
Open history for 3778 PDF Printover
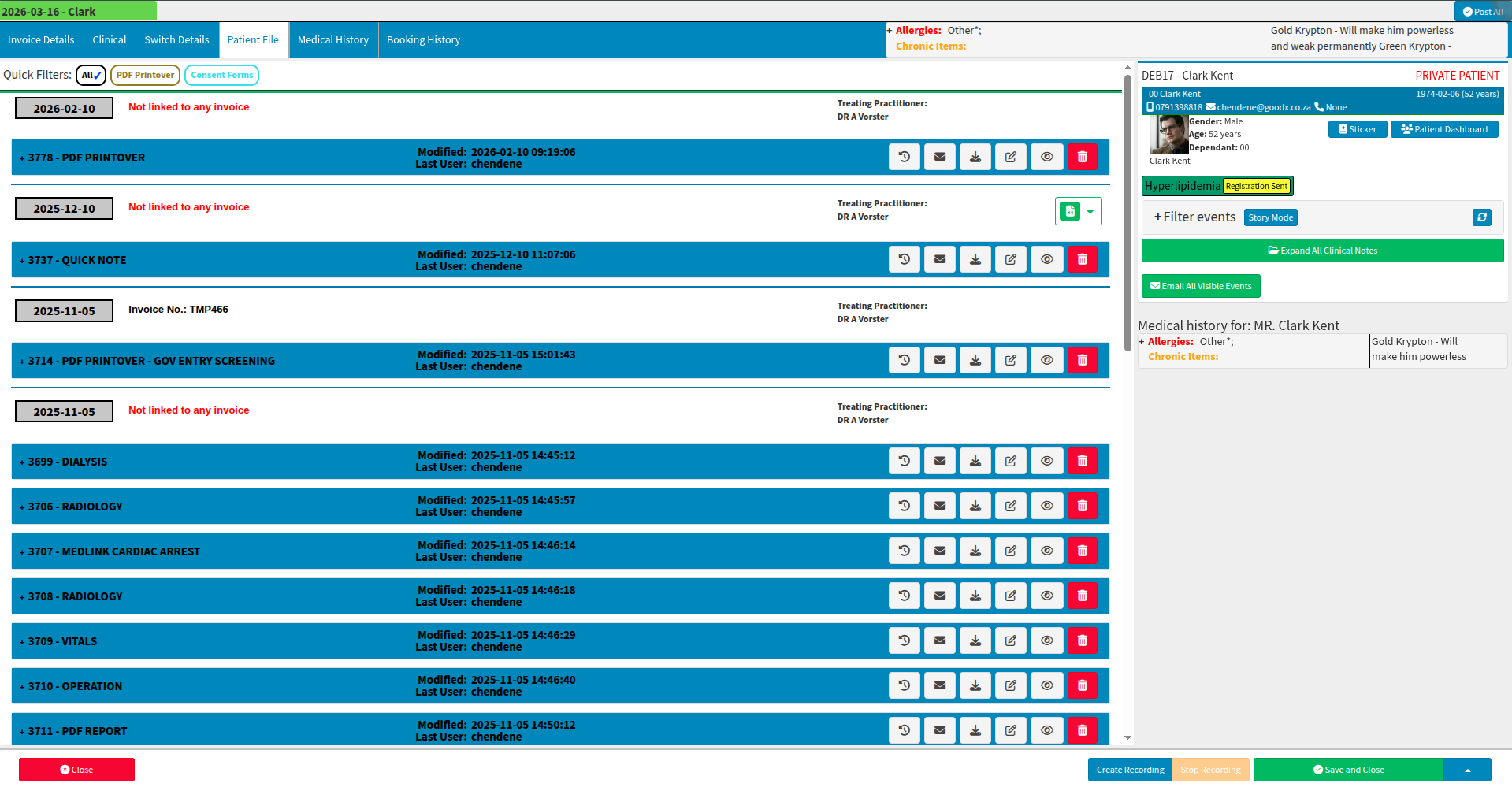905,157
